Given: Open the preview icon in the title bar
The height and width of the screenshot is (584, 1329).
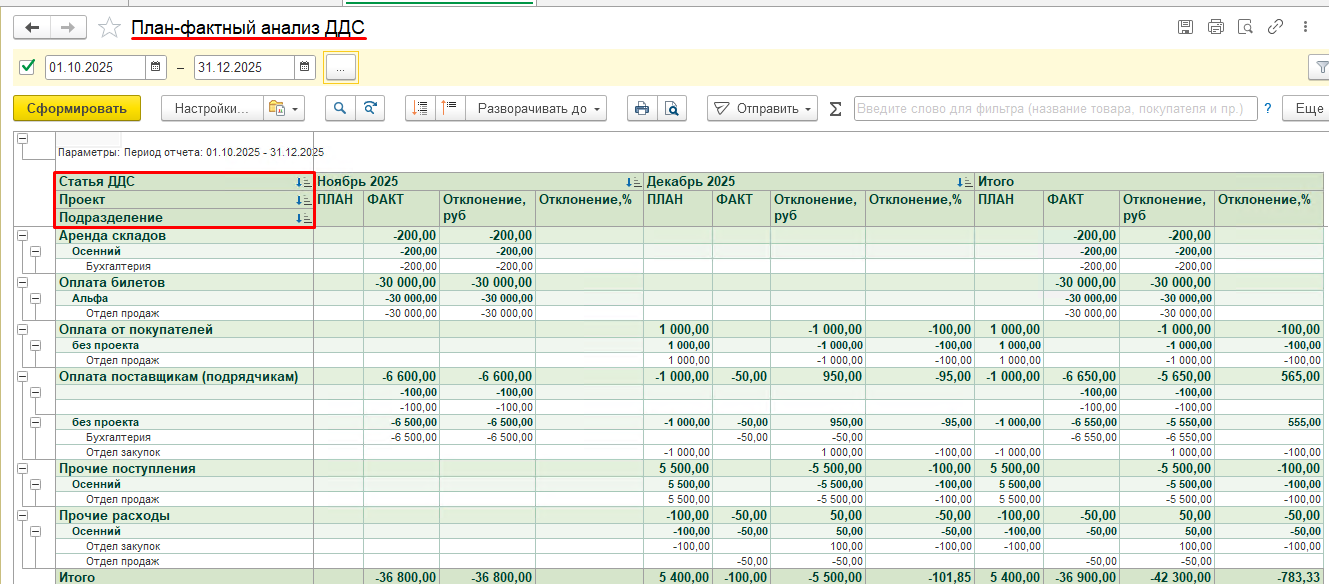Looking at the screenshot, I should pyautogui.click(x=1245, y=27).
